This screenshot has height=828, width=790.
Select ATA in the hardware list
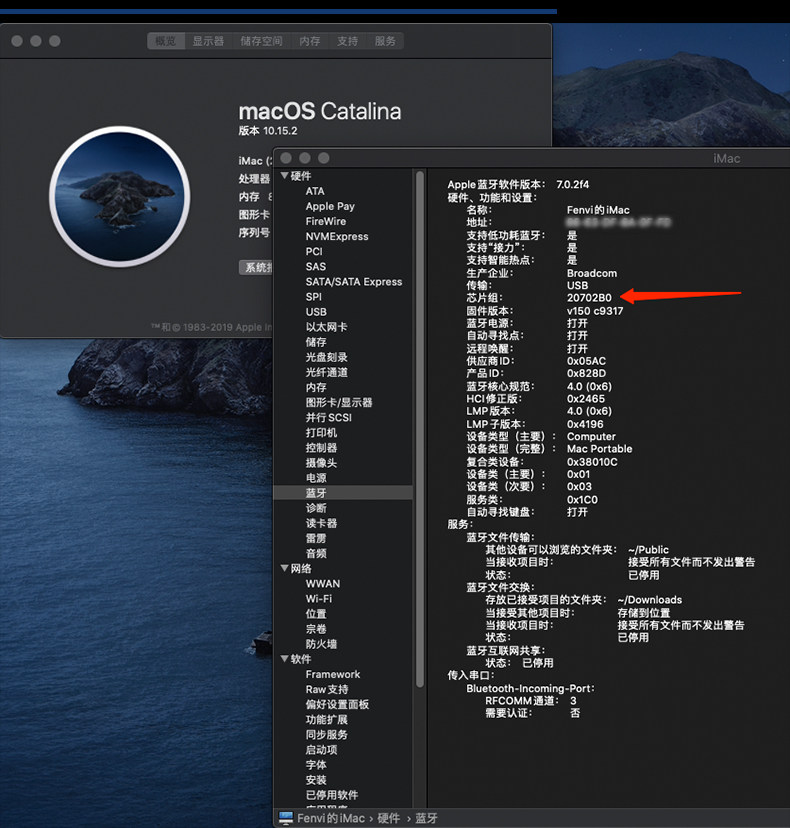click(x=315, y=191)
